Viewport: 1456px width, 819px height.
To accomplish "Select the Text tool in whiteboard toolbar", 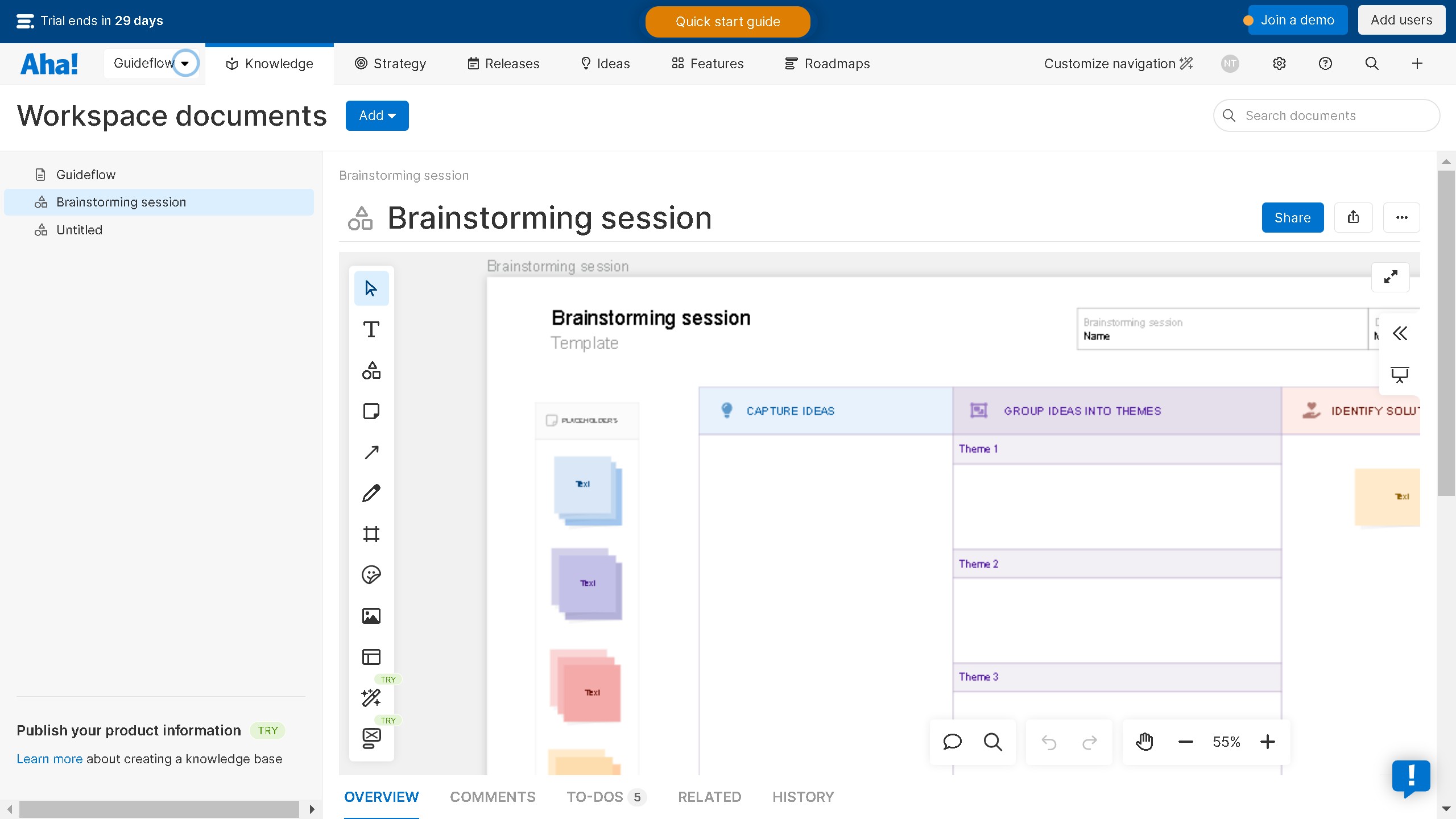I will coord(371,330).
